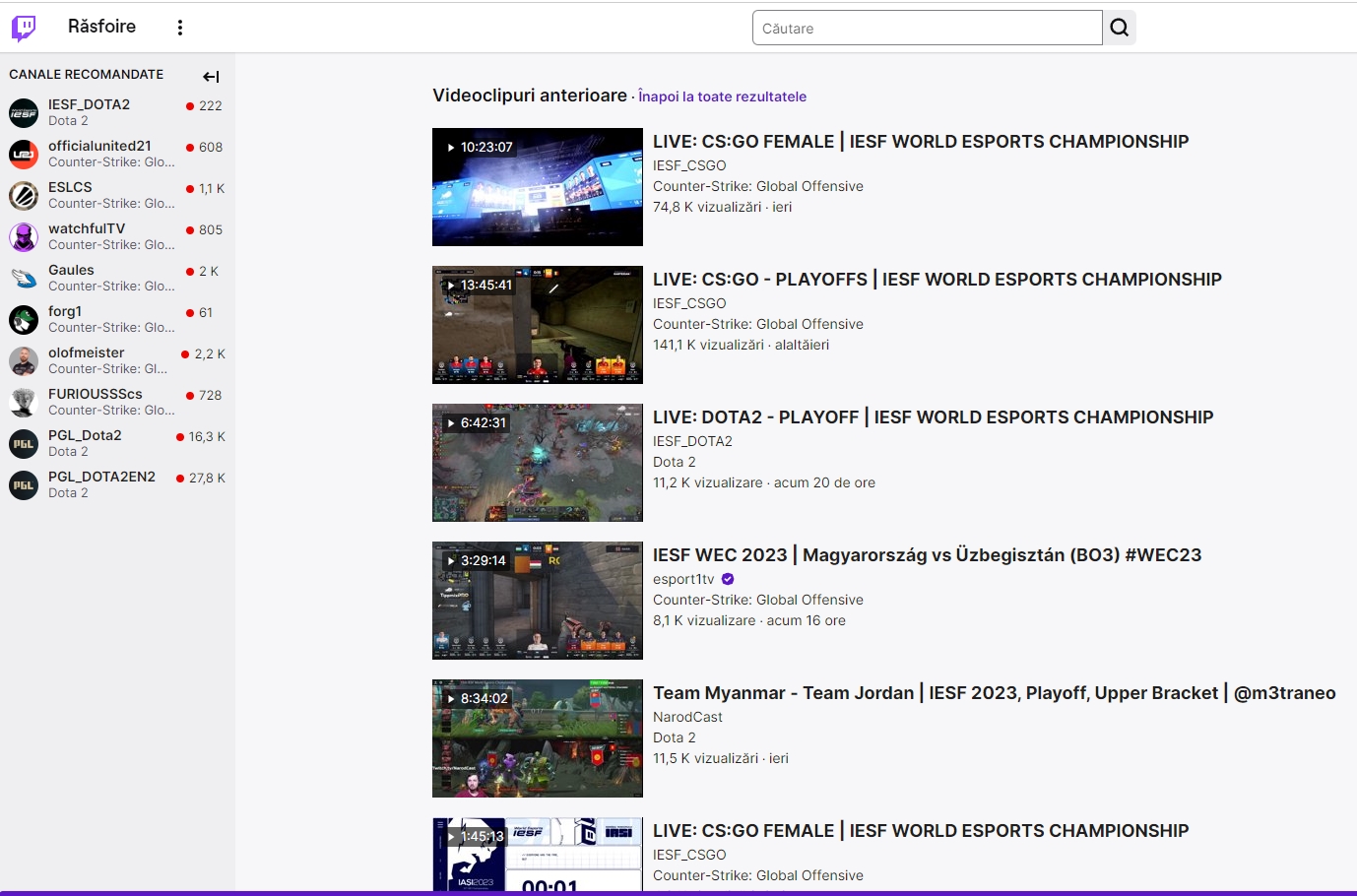Play the 3:29:14 IESF WEC 2023 thumbnail
This screenshot has height=896, width=1357.
click(x=538, y=601)
